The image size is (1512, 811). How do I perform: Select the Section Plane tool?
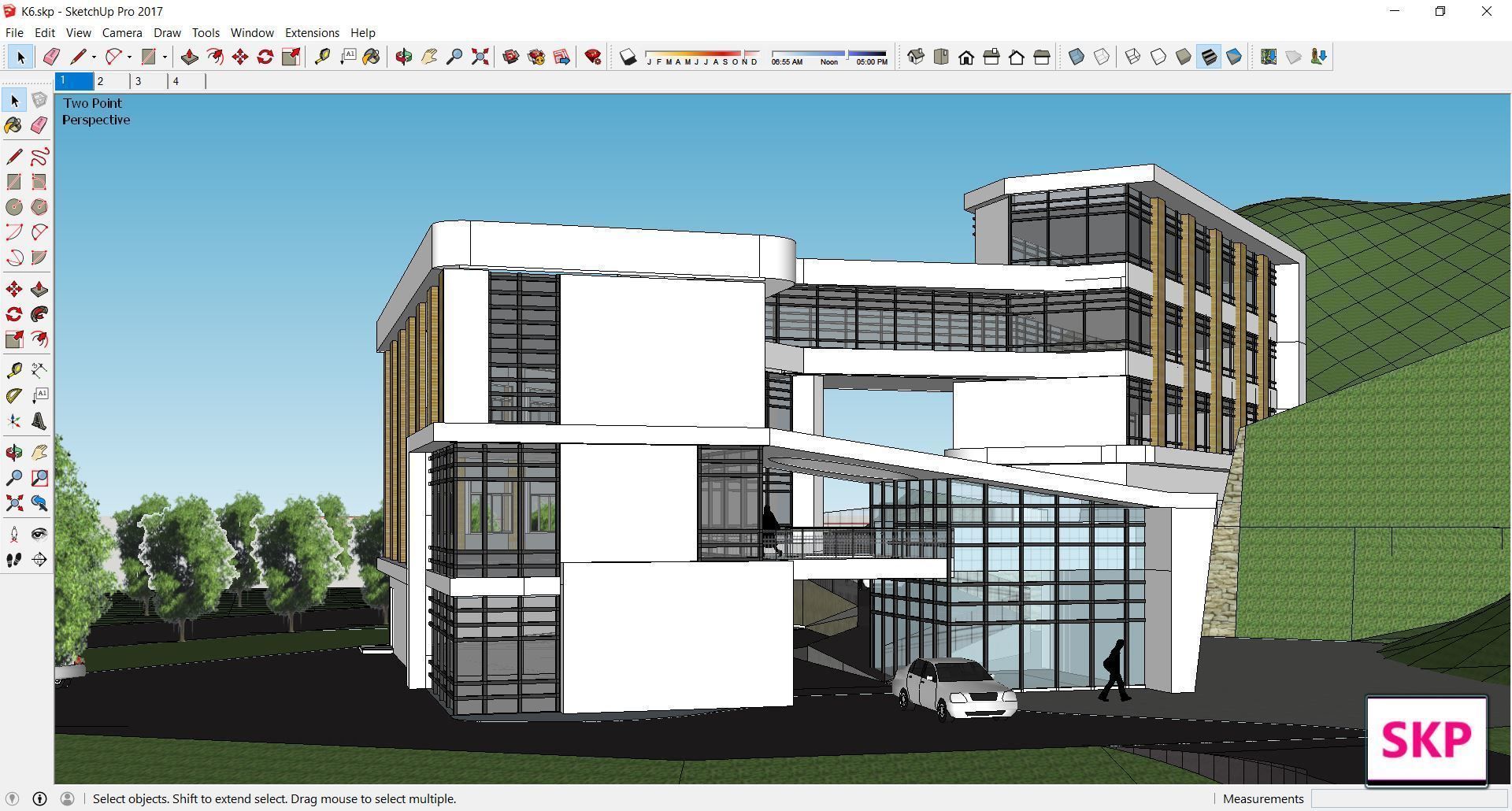pyautogui.click(x=39, y=560)
